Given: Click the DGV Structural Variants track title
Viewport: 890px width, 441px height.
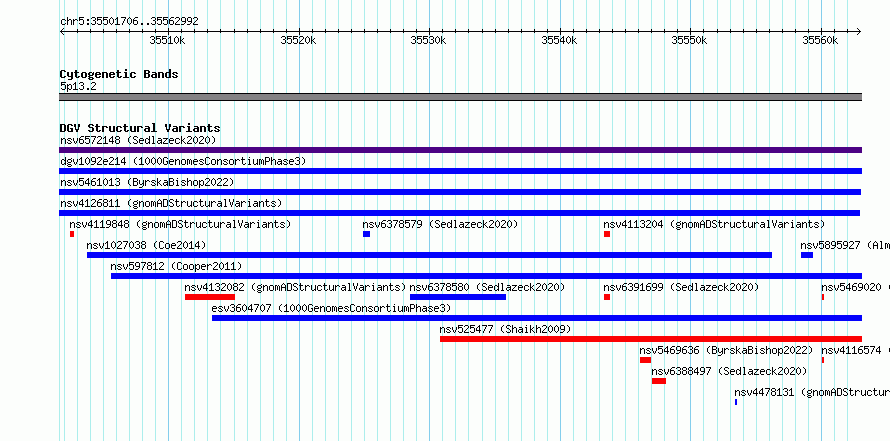Looking at the screenshot, I should coord(140,128).
